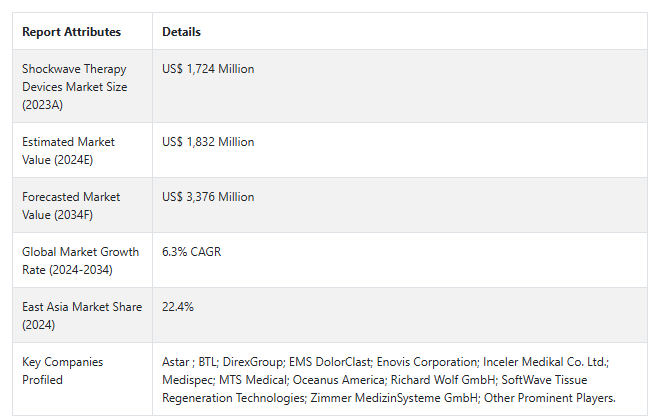Click the Inceler Medikal Co. Ltd. text
This screenshot has height=418, width=655.
click(x=545, y=362)
